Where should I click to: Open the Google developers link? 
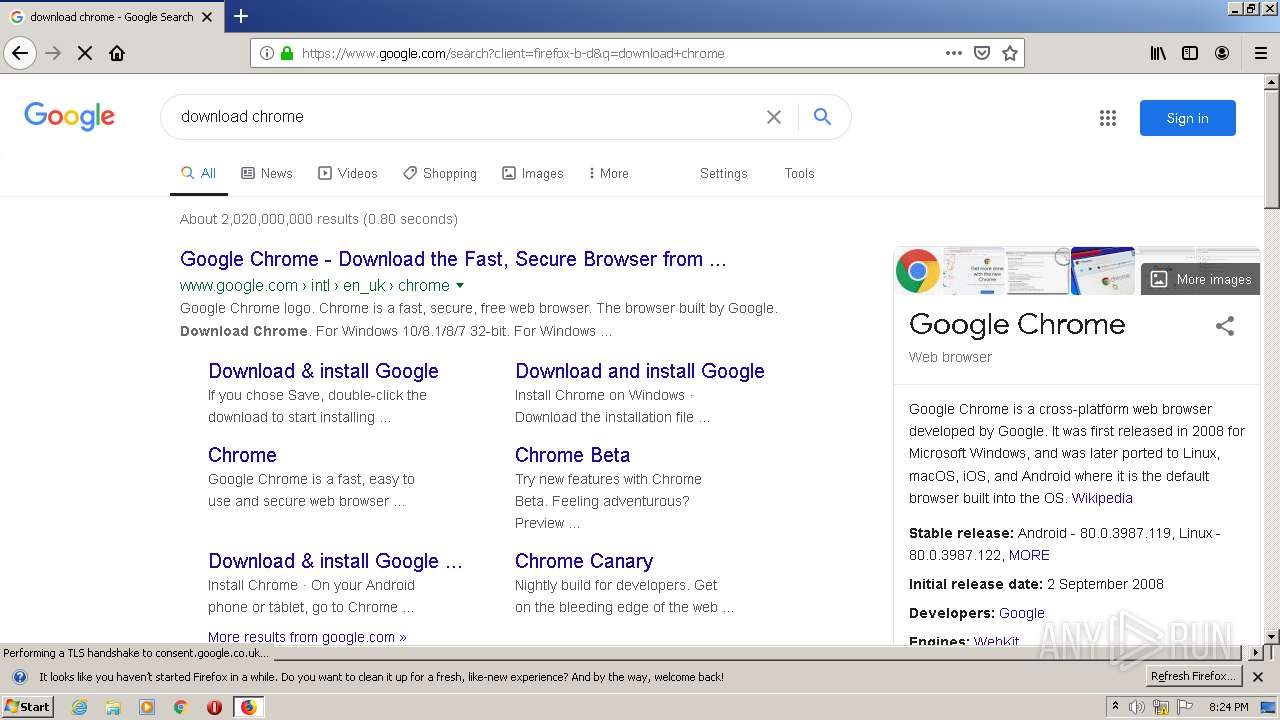1022,613
